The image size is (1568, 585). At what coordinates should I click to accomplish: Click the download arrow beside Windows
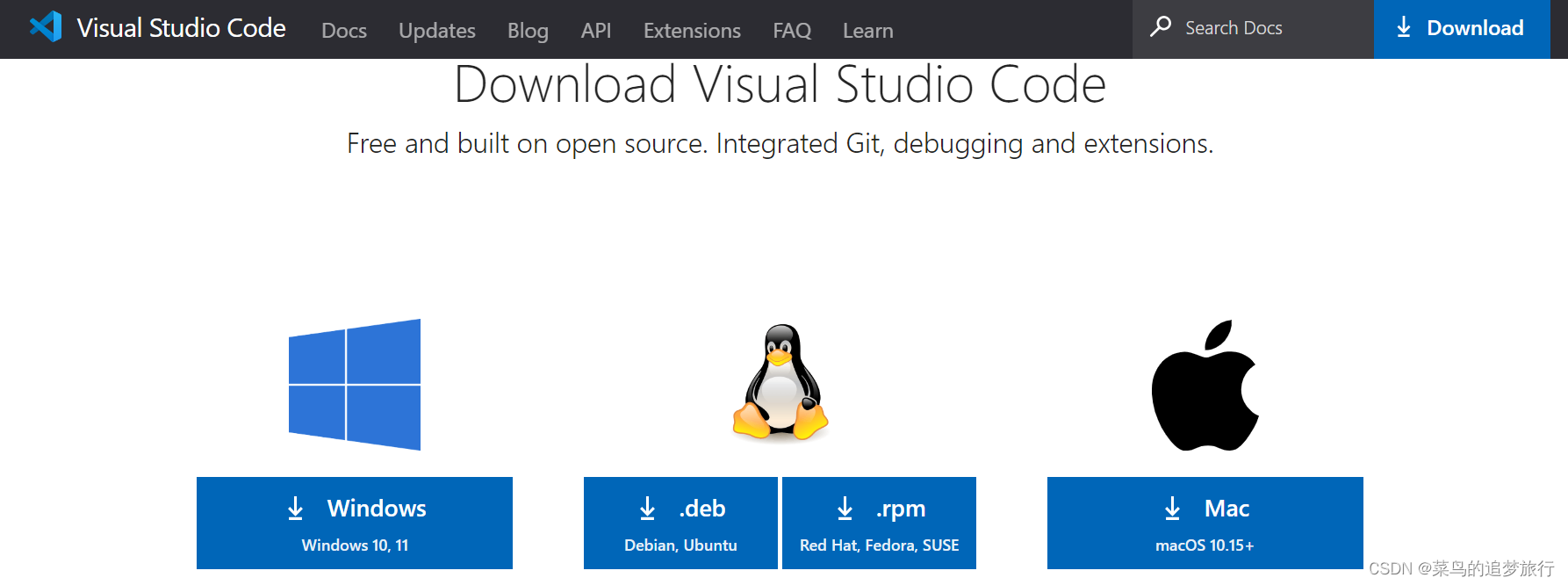pyautogui.click(x=296, y=509)
